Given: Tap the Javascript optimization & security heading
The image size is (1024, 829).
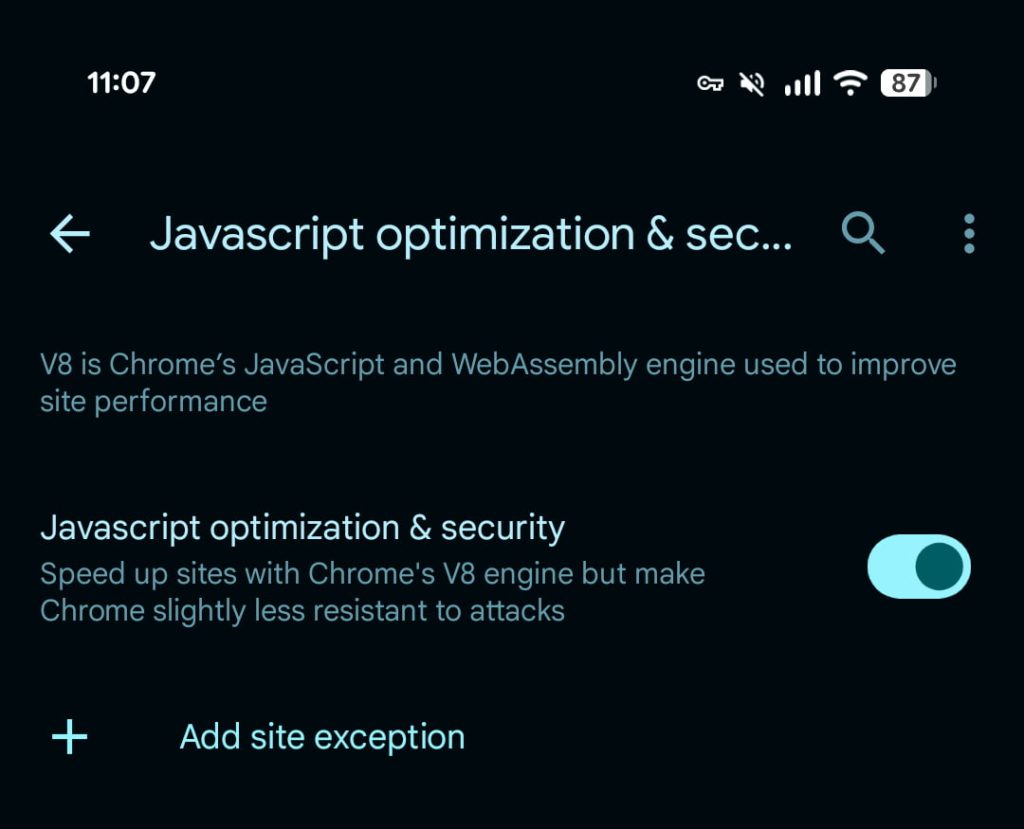Looking at the screenshot, I should coord(300,527).
